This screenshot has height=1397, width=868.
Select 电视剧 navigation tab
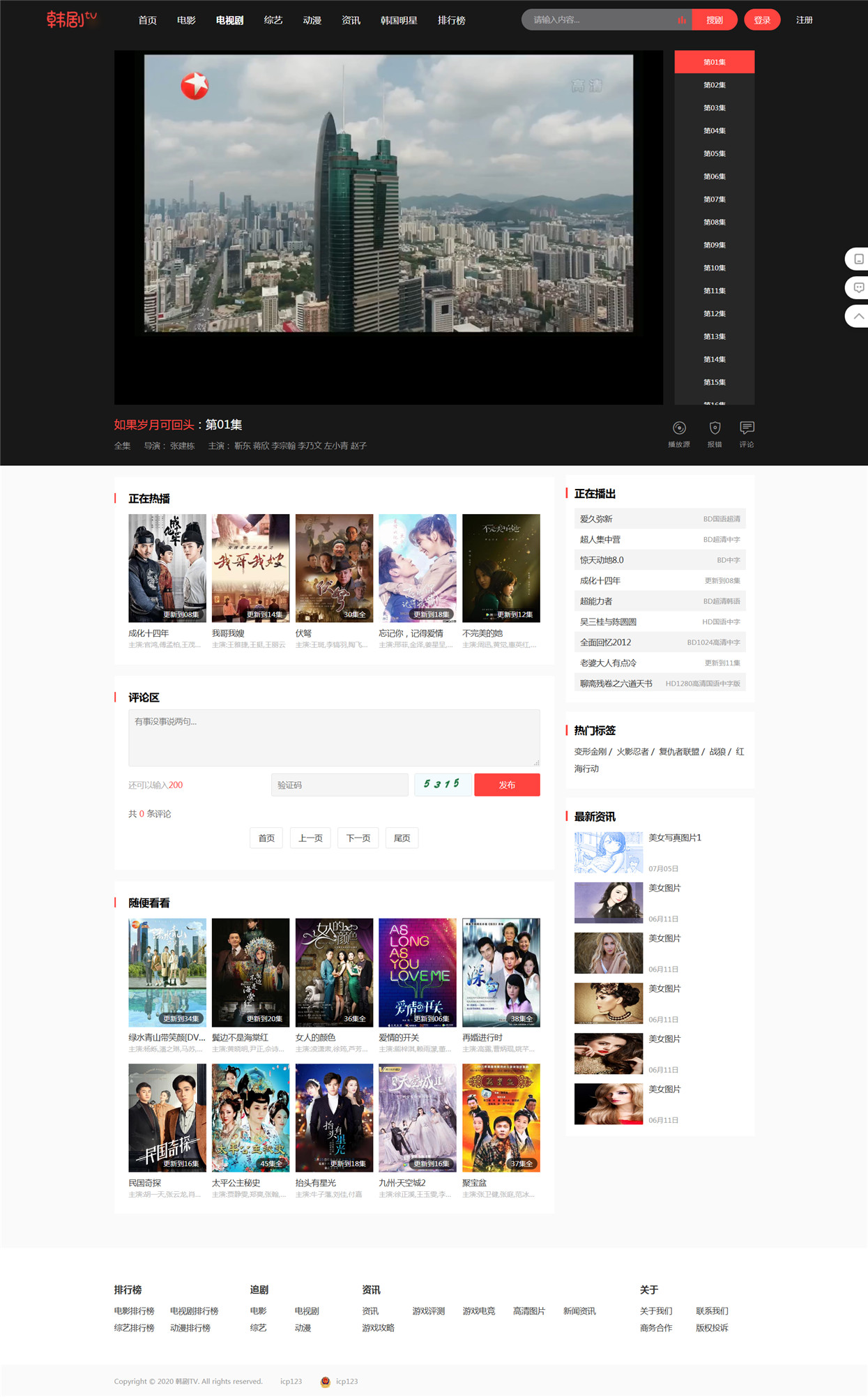(x=229, y=20)
